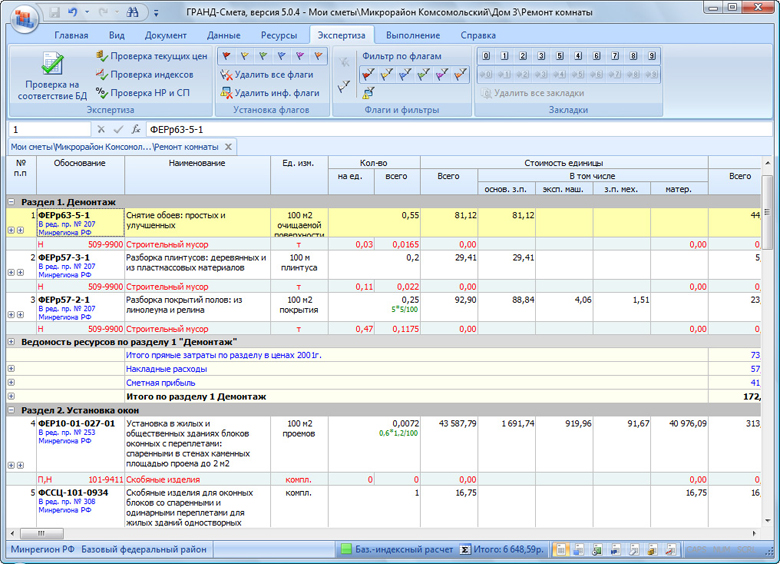Toggle bookmark 5 in Закладки

(560, 56)
